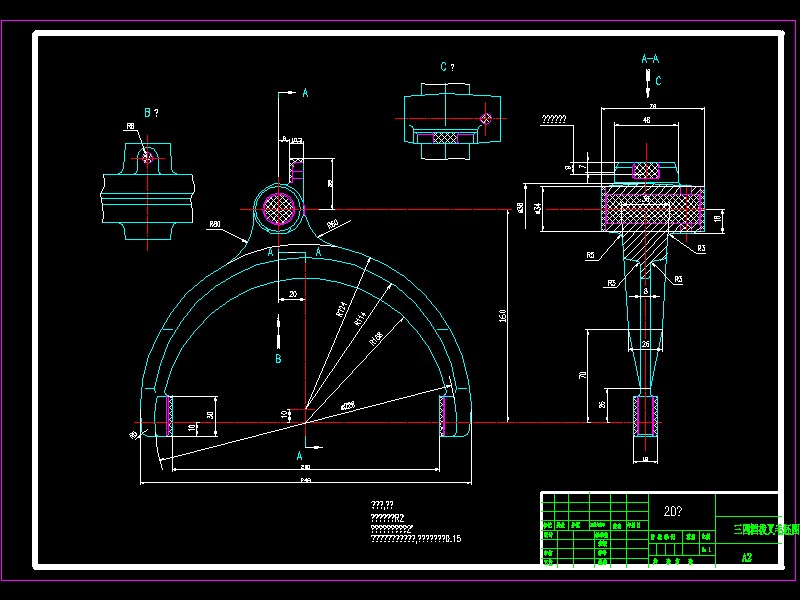Select the B view-direction arrow label
This screenshot has height=600, width=800.
point(278,359)
